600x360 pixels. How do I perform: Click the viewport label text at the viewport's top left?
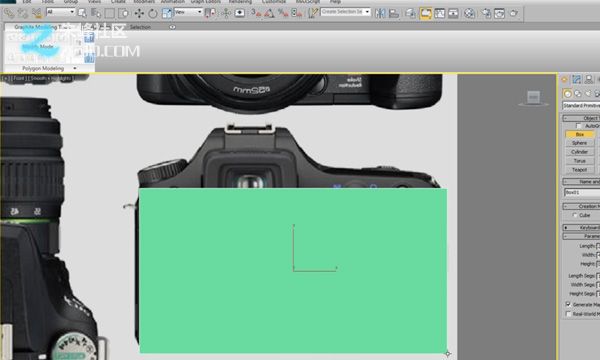pyautogui.click(x=38, y=78)
